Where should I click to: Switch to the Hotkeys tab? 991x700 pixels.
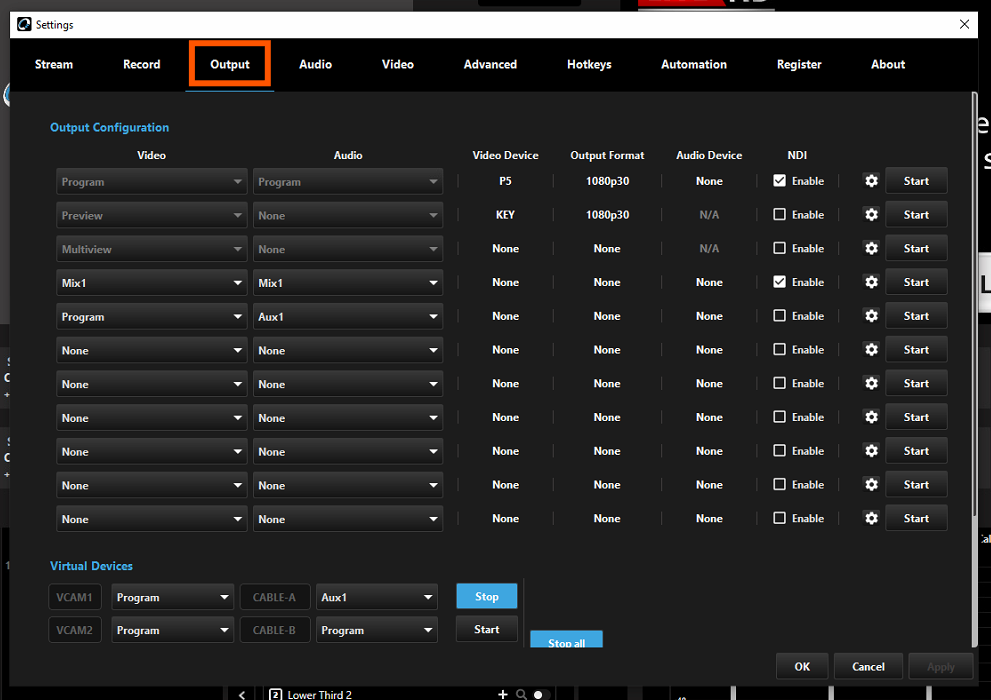pyautogui.click(x=589, y=65)
